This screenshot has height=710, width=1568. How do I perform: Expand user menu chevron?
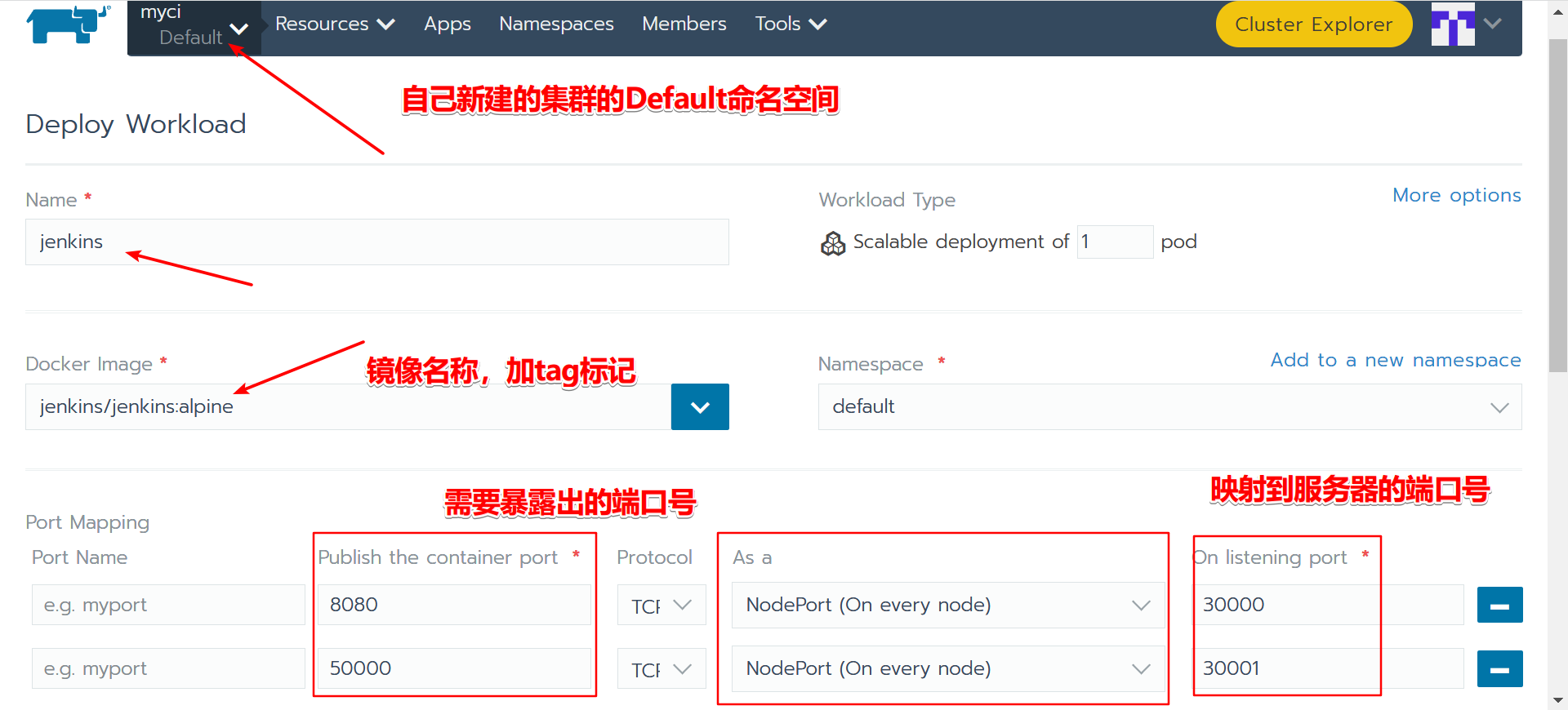pyautogui.click(x=1493, y=24)
